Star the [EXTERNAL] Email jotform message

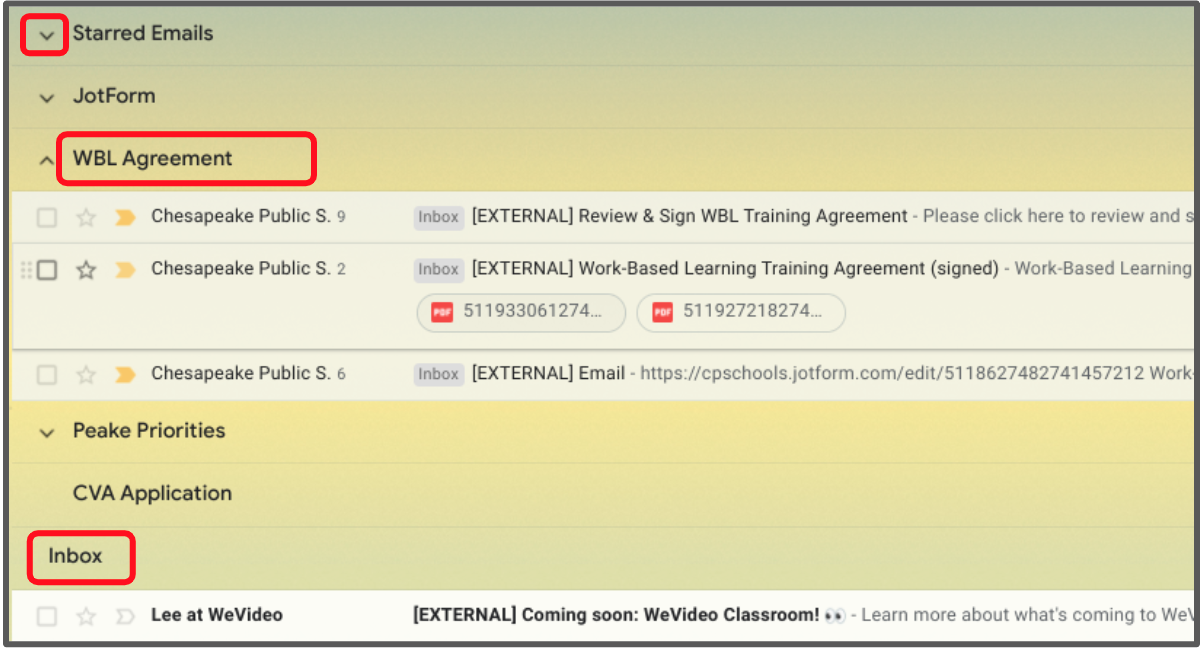pyautogui.click(x=87, y=374)
